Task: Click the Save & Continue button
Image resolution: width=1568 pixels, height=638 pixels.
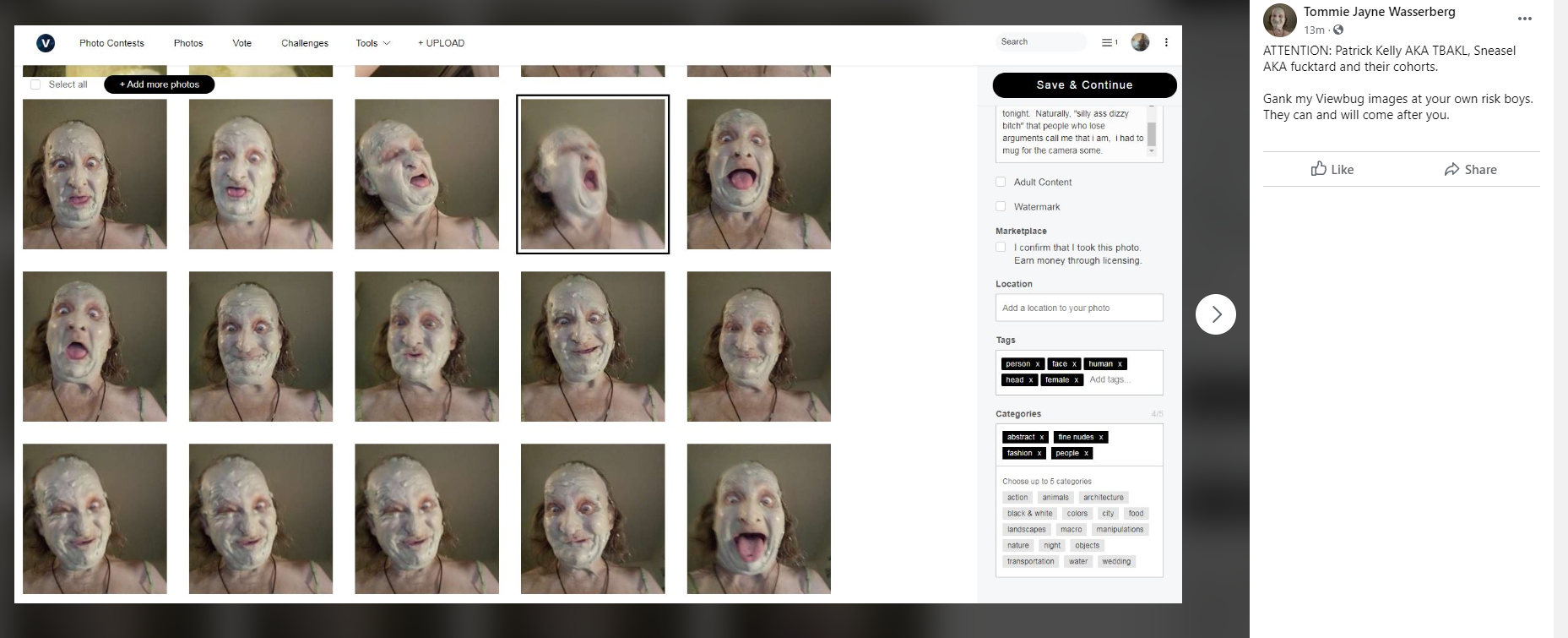Action: [1084, 85]
